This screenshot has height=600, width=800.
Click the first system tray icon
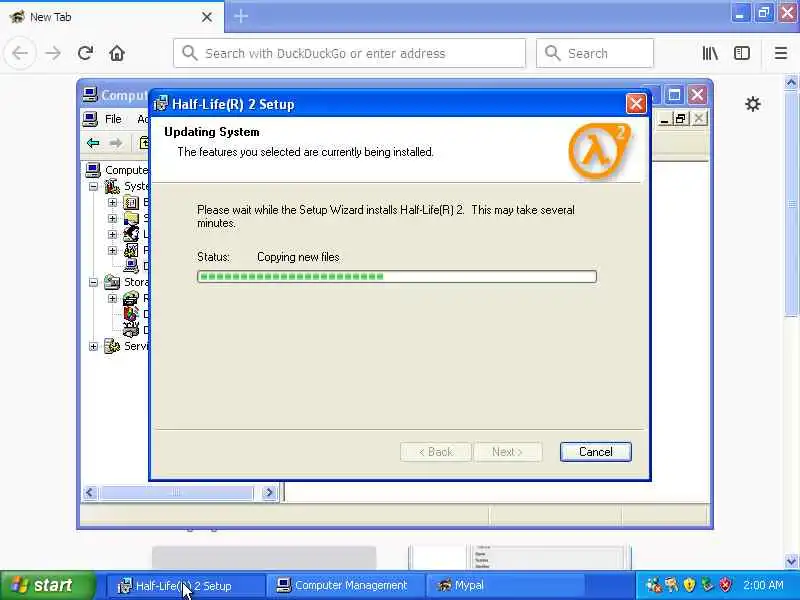coord(654,585)
